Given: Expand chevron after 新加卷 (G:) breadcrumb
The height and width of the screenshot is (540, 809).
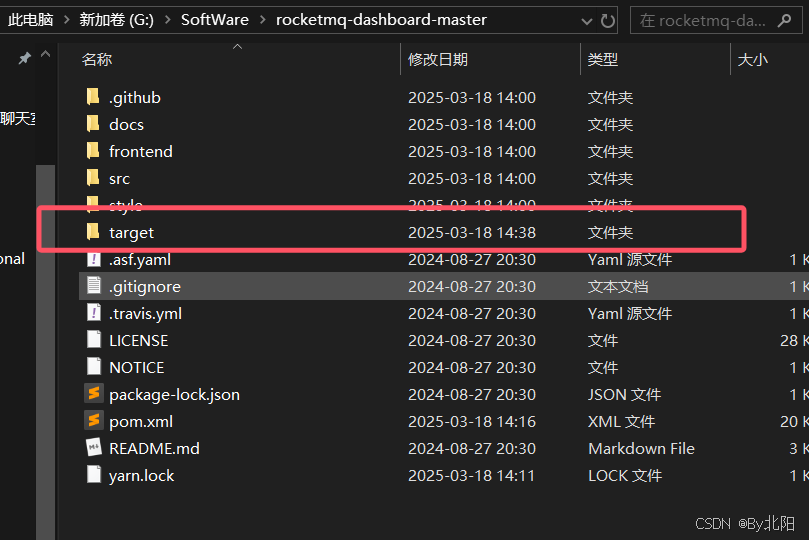Looking at the screenshot, I should (x=168, y=20).
